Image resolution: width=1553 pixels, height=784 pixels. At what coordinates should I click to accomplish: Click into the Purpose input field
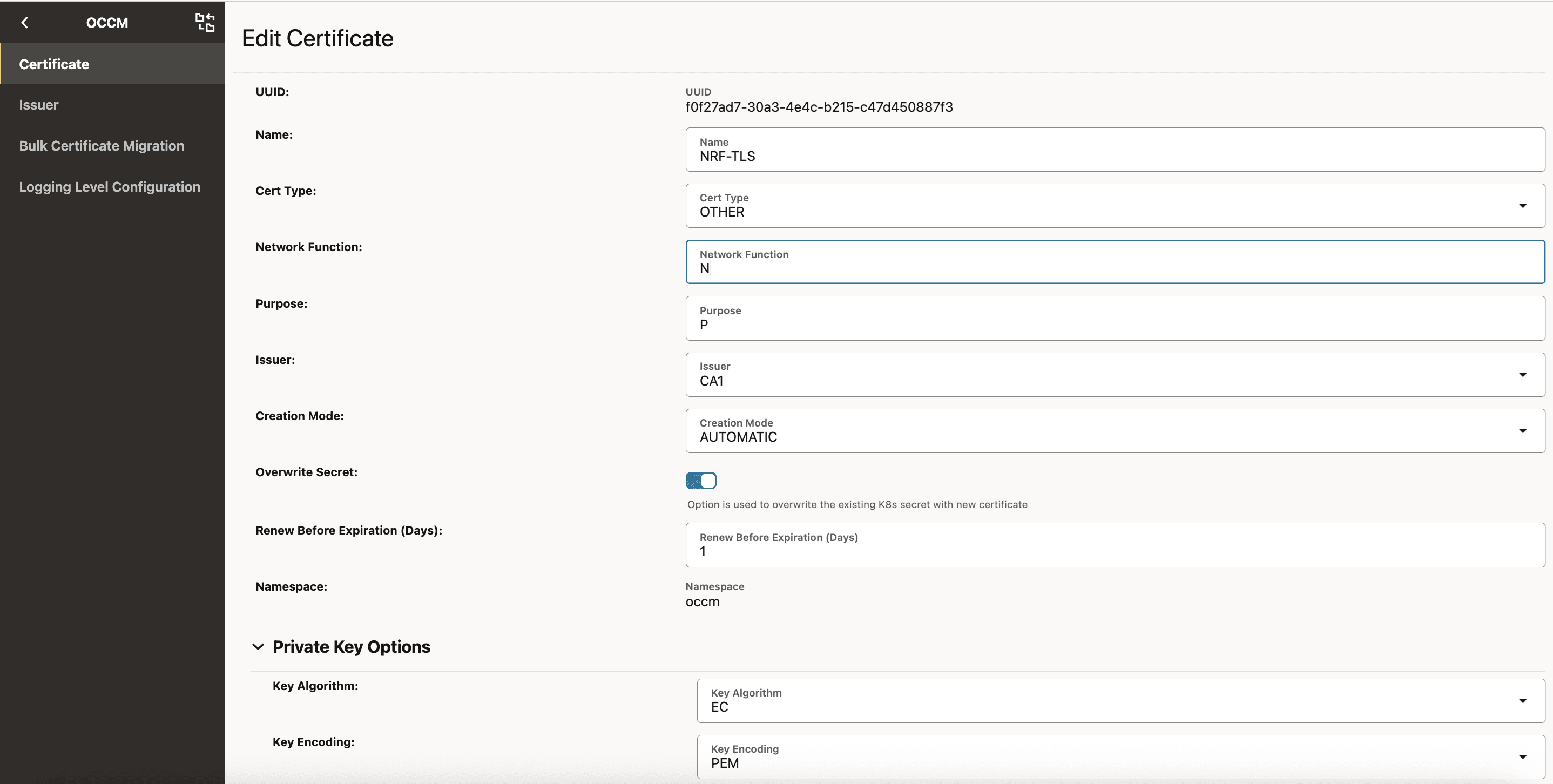coord(1114,324)
